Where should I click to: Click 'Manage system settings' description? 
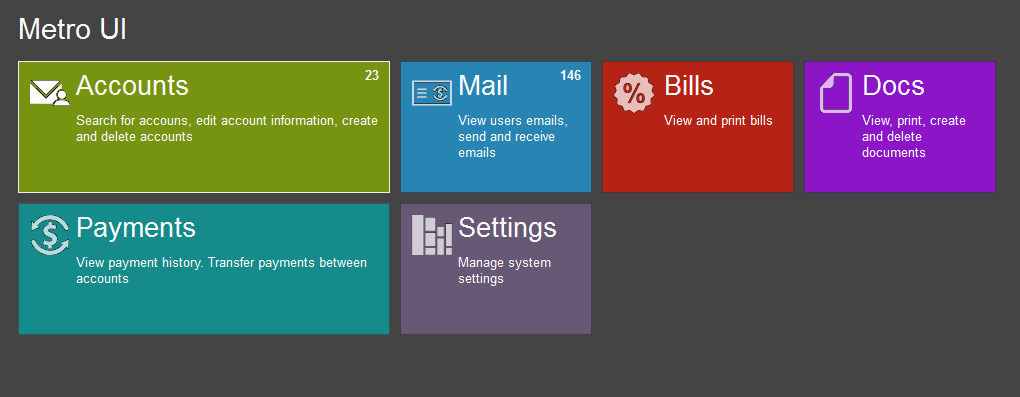505,271
